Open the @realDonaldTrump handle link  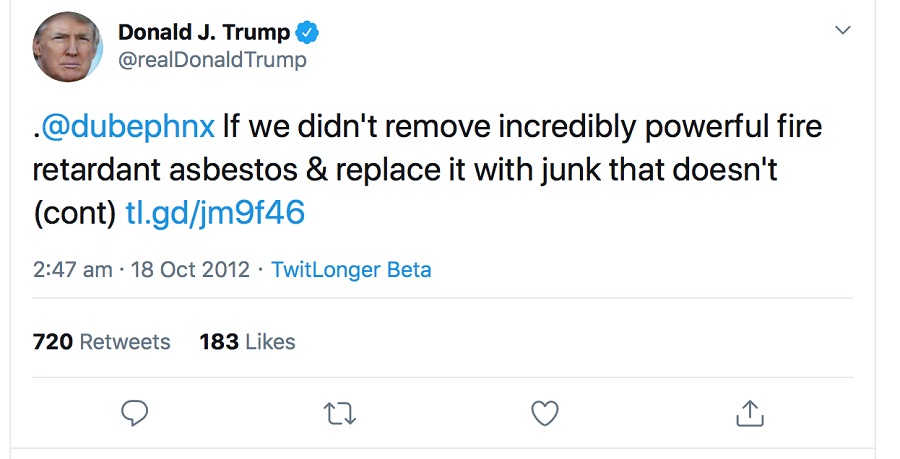pos(212,60)
